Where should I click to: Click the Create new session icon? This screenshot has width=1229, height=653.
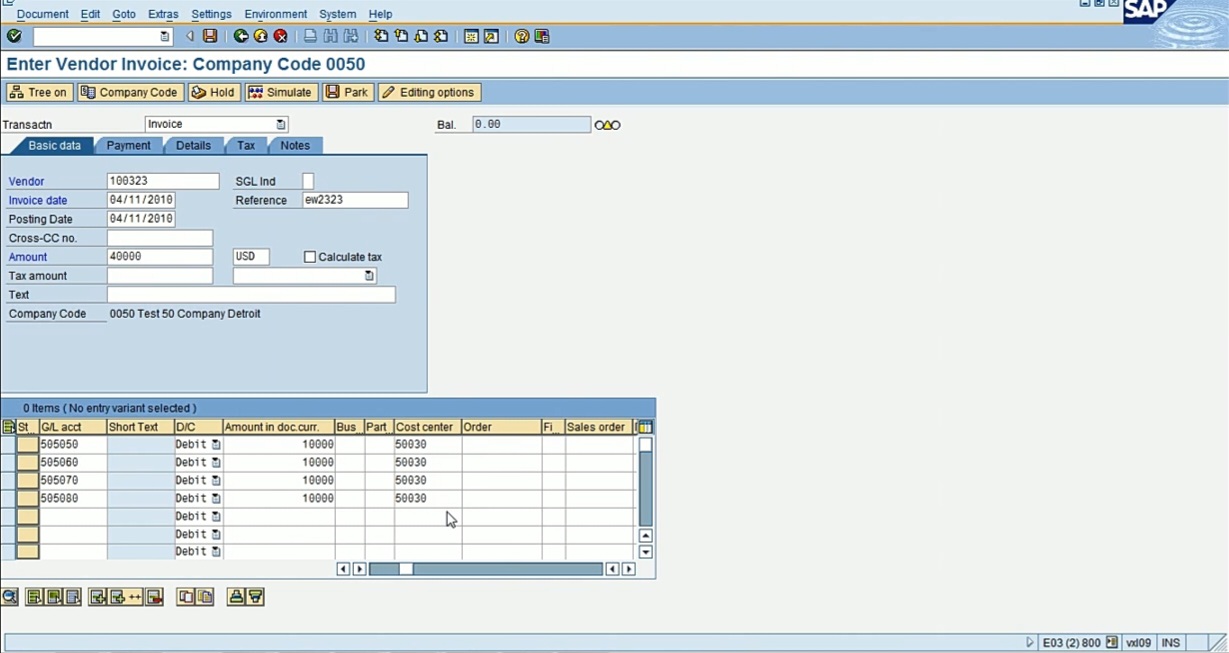coord(471,36)
